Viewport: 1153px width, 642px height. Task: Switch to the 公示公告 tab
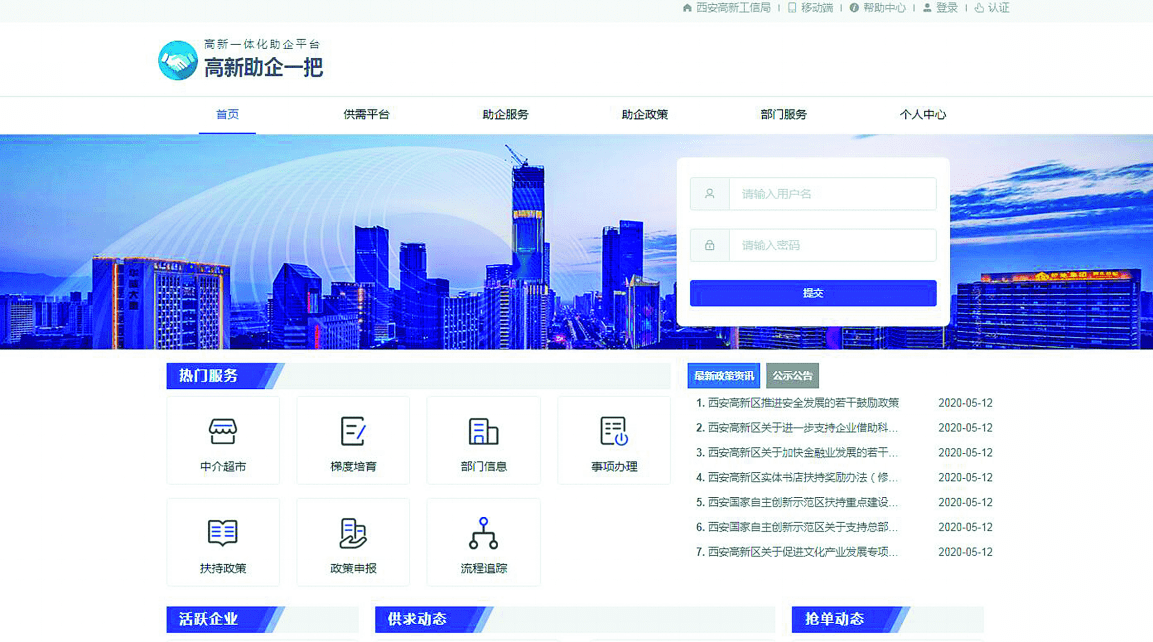[792, 375]
